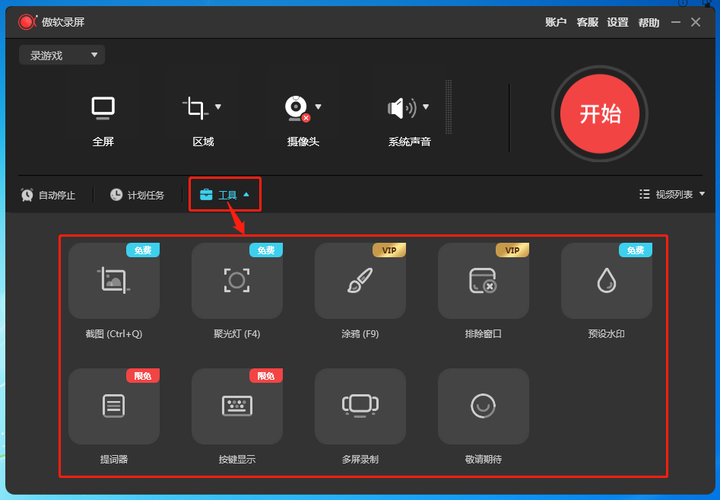Viewport: 720px width, 500px height.
Task: Click the 排除窗口 label text
Action: pyautogui.click(x=483, y=334)
